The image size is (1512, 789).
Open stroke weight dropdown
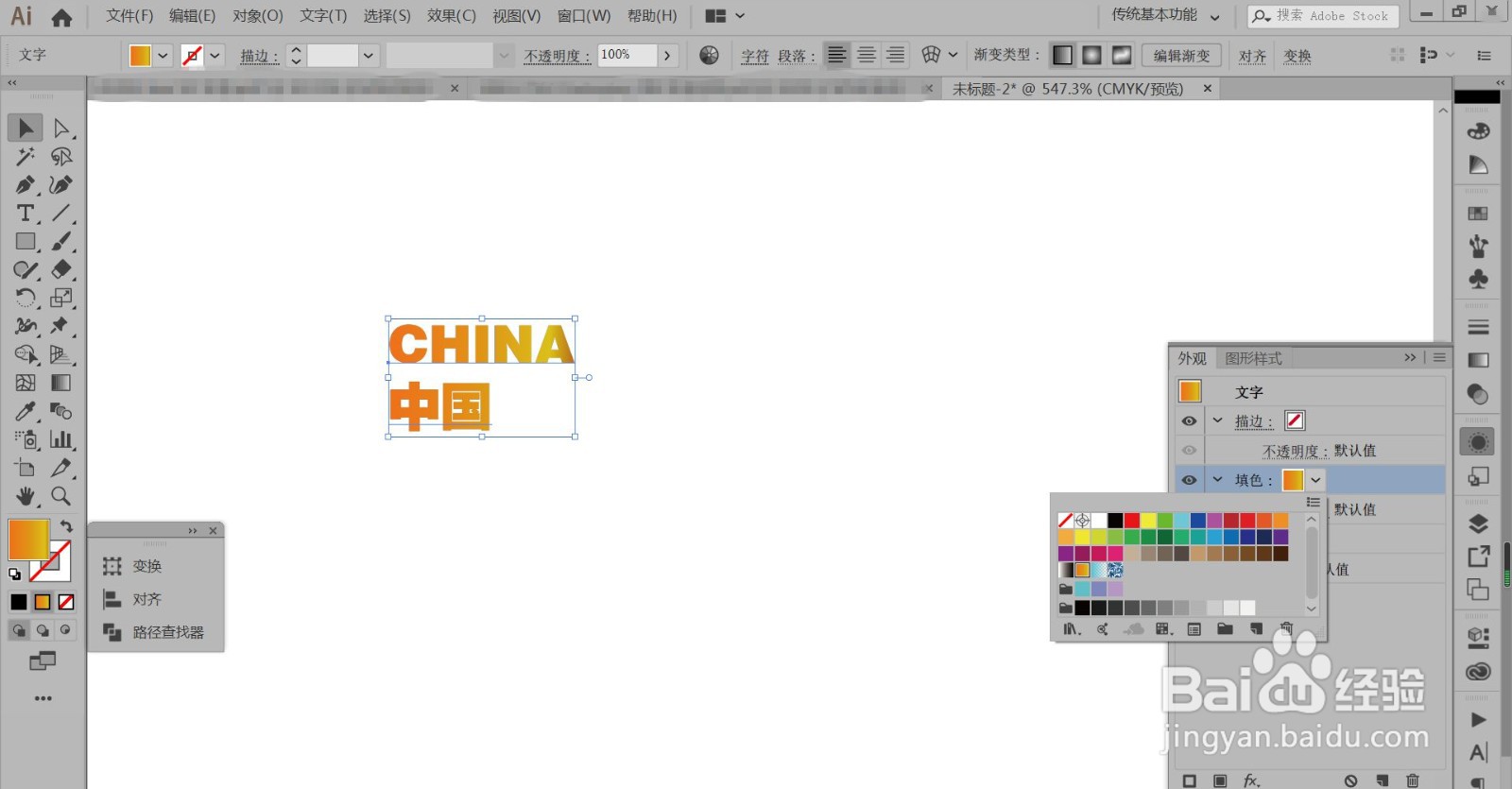[369, 56]
